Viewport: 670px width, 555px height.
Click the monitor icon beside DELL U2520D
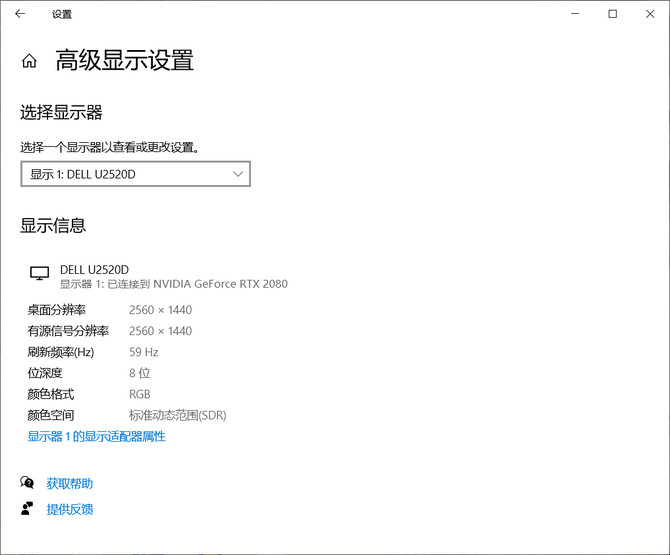click(39, 273)
